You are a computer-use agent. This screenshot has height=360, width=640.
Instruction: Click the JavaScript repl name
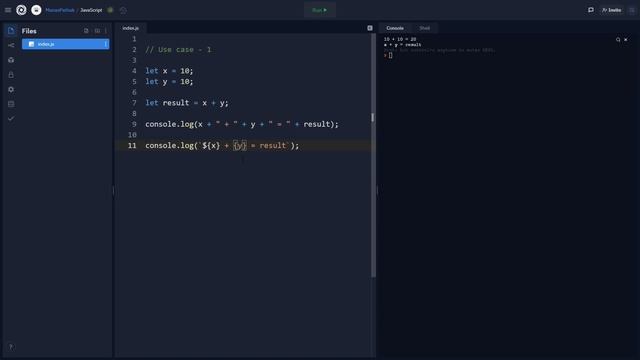(91, 10)
